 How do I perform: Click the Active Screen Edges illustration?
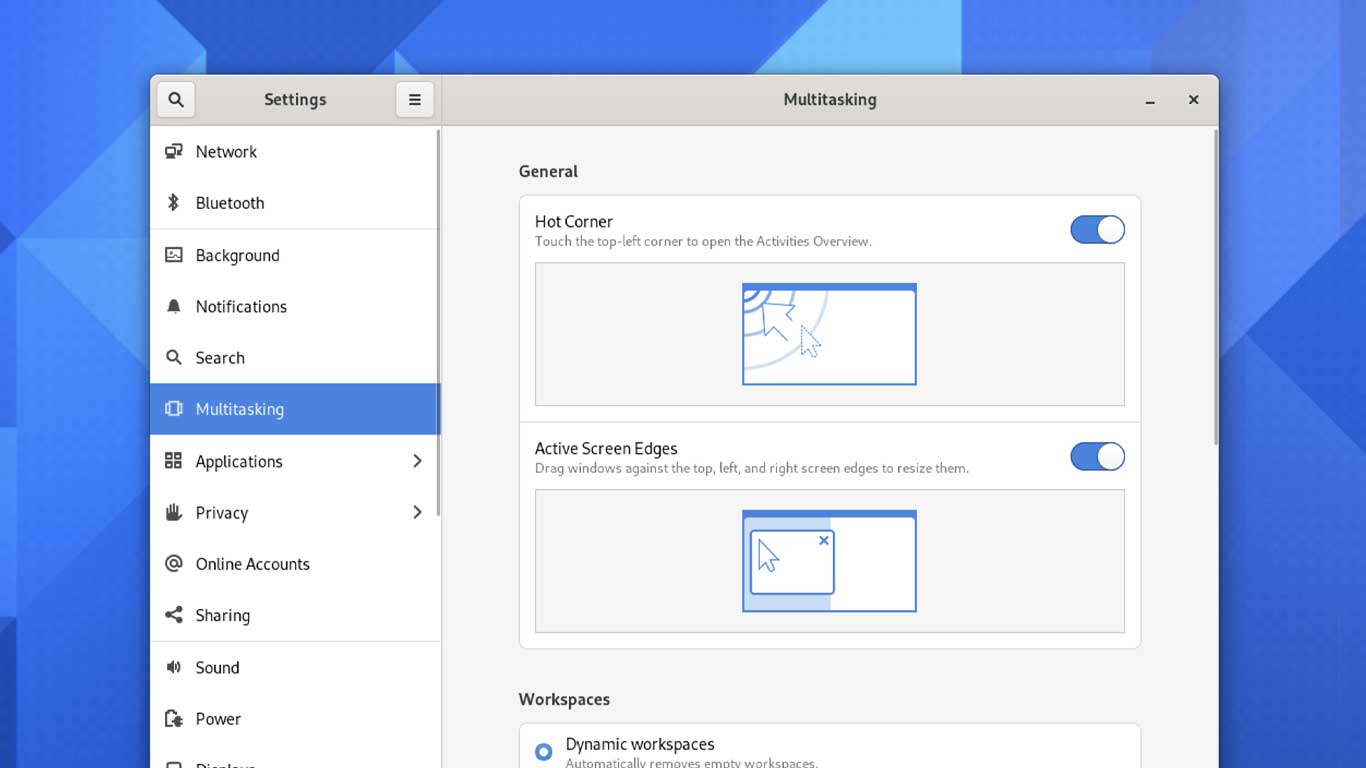pos(829,561)
